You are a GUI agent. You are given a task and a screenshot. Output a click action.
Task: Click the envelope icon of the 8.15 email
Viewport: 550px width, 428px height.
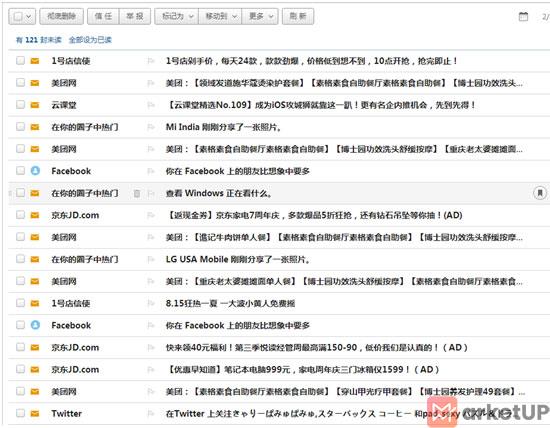pyautogui.click(x=35, y=303)
